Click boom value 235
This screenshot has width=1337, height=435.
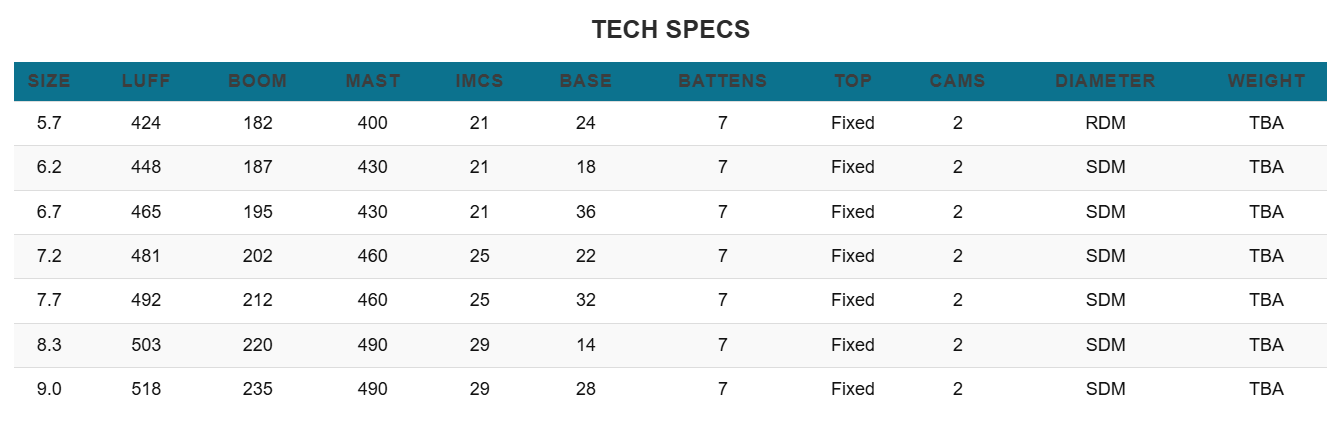coord(257,389)
